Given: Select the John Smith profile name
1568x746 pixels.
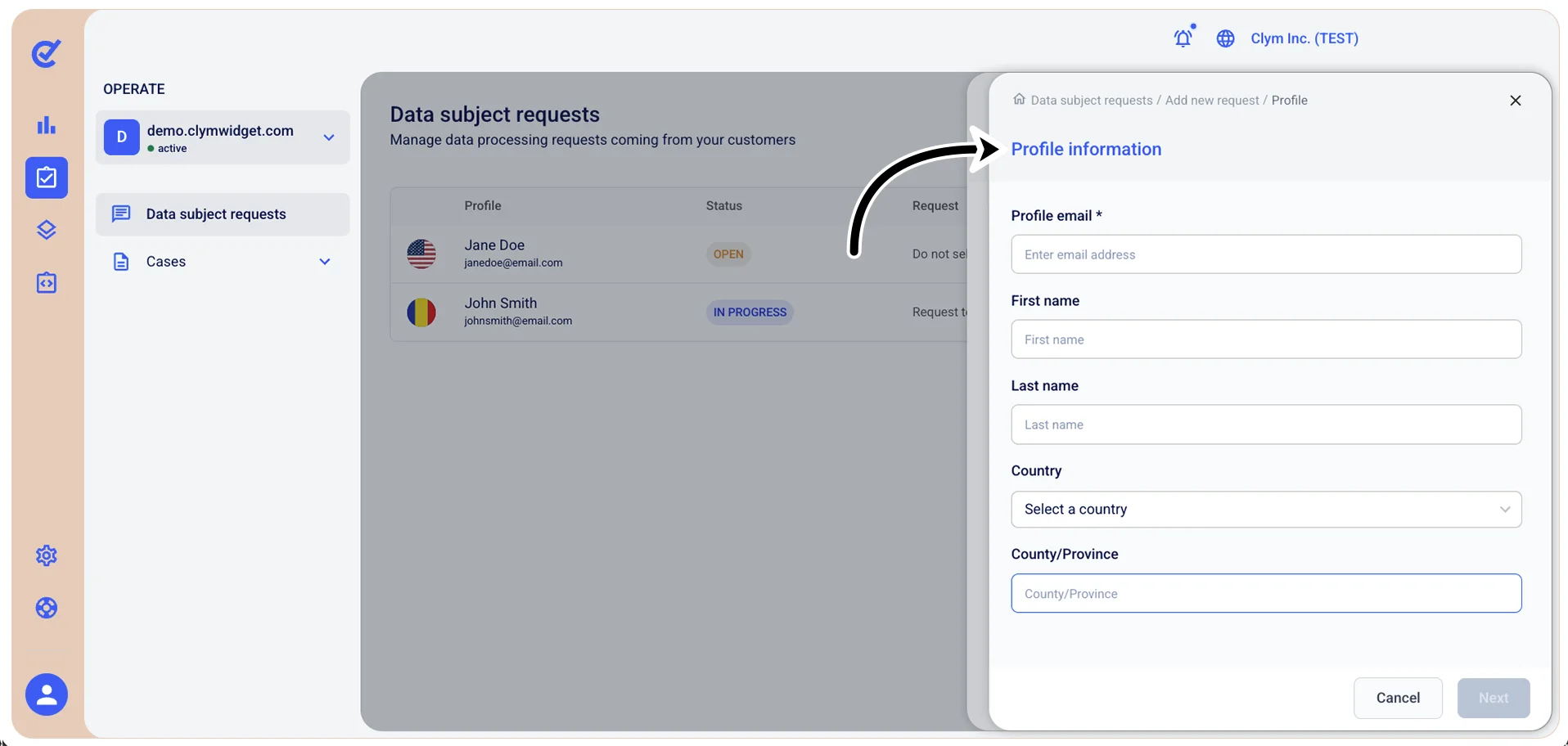Looking at the screenshot, I should pos(501,303).
